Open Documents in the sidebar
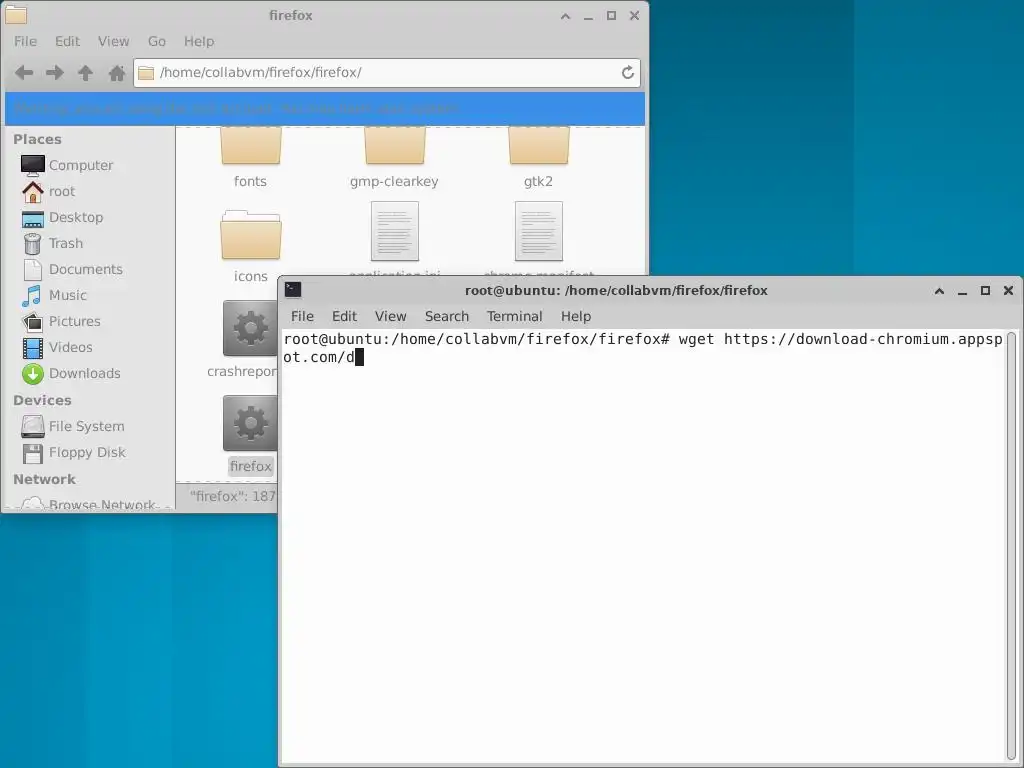Screen dimensions: 1024x768 pyautogui.click(x=72, y=269)
